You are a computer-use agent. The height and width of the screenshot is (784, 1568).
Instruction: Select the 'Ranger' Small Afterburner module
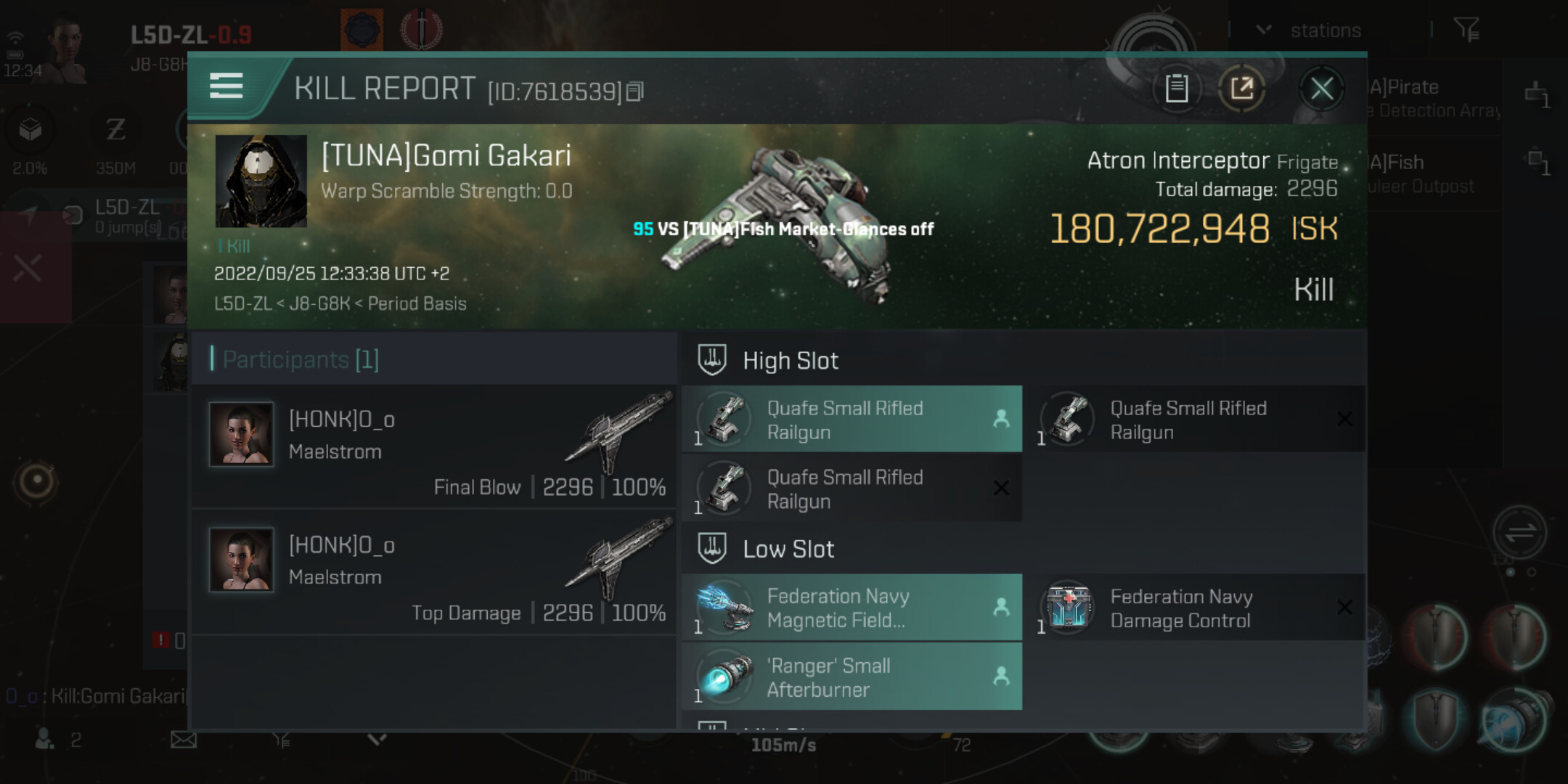(x=852, y=677)
